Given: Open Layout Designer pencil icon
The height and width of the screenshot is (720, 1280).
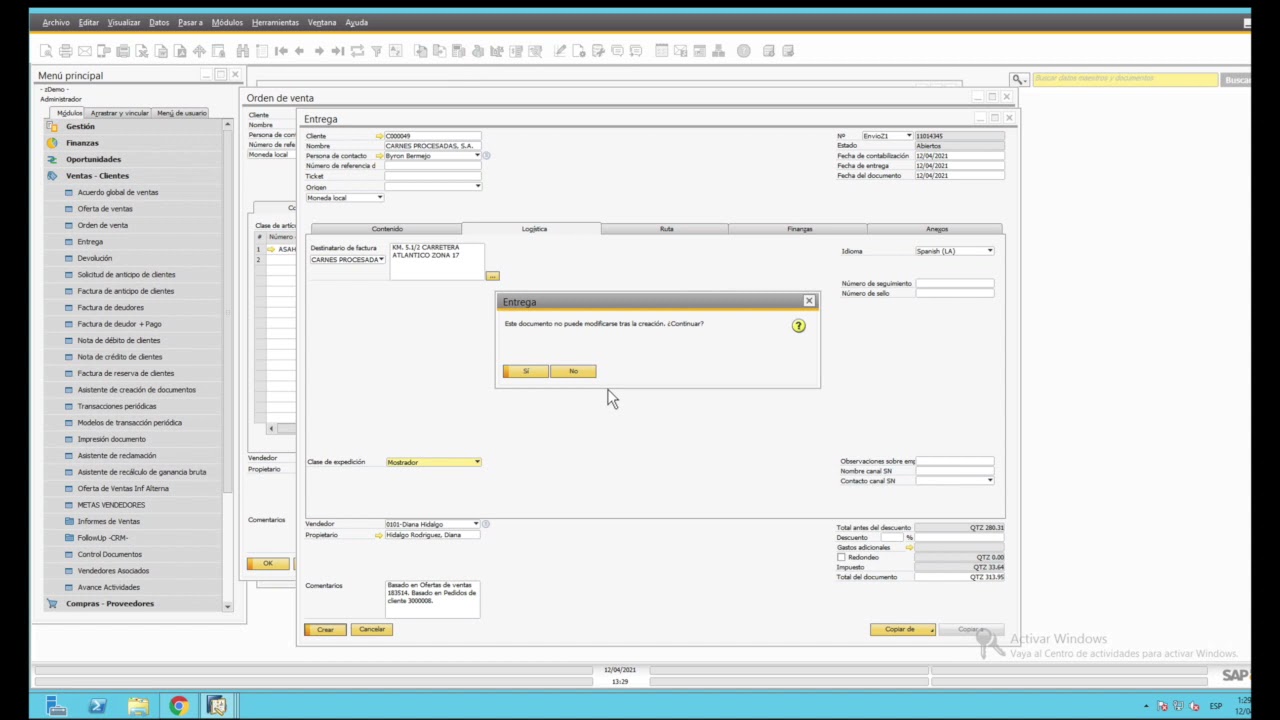Looking at the screenshot, I should pos(560,51).
